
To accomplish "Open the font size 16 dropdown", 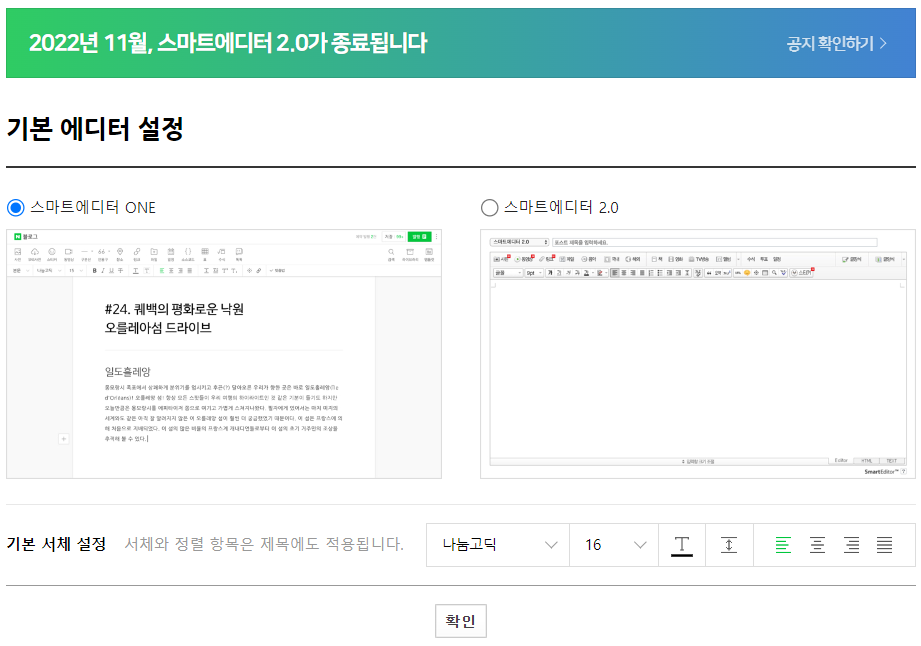I will click(x=614, y=545).
